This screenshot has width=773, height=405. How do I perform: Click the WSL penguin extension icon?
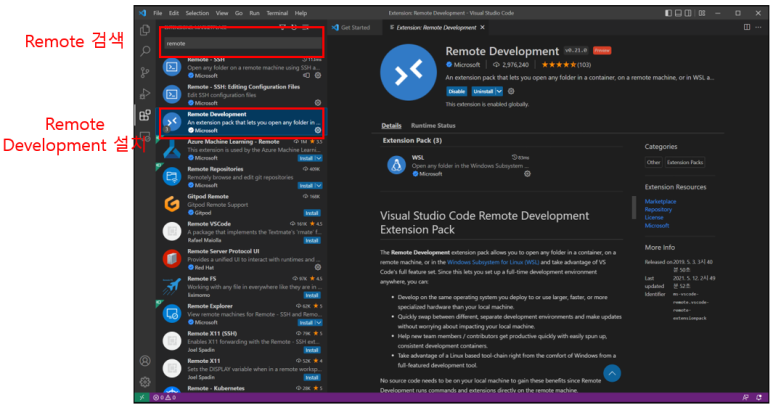click(x=396, y=165)
